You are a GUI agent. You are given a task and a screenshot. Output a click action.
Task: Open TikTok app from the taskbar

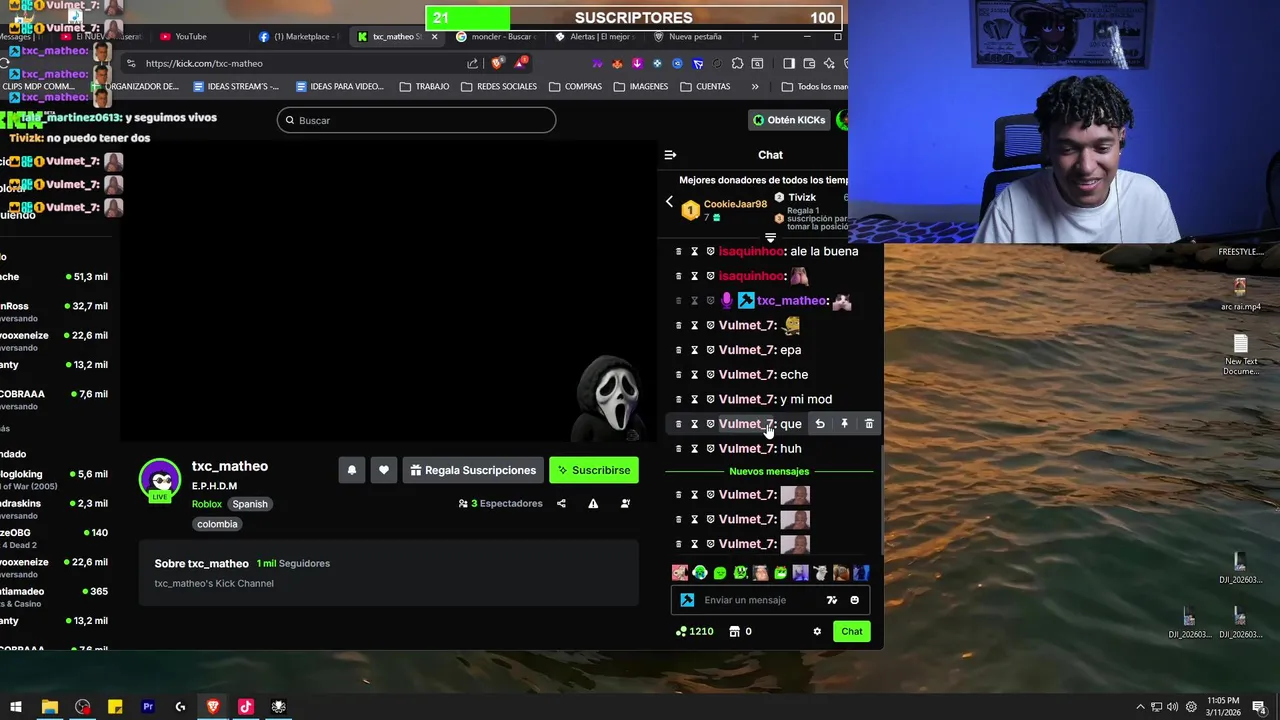tap(246, 707)
